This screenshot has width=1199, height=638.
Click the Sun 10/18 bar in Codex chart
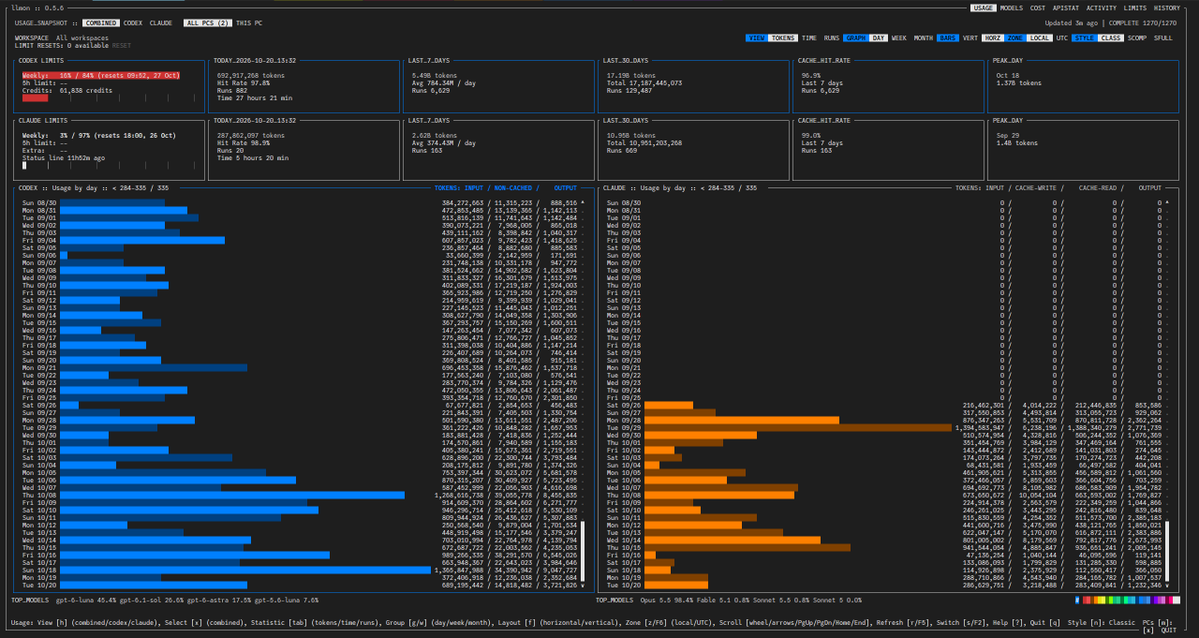coord(245,570)
